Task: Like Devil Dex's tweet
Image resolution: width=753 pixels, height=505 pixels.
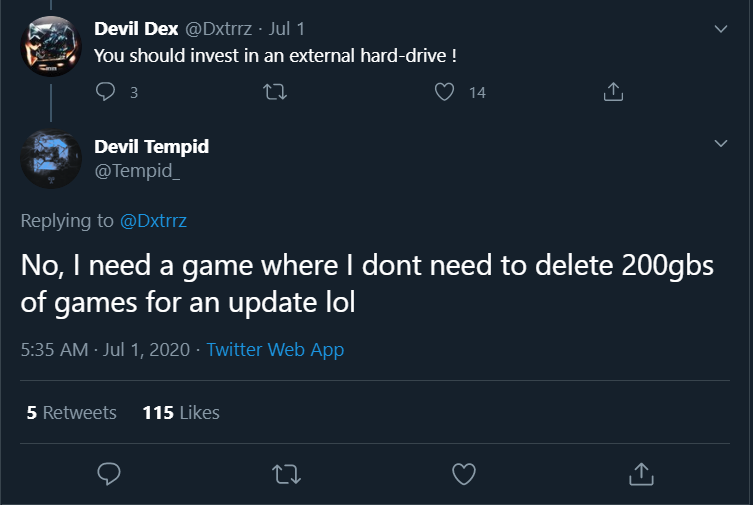Action: [446, 92]
